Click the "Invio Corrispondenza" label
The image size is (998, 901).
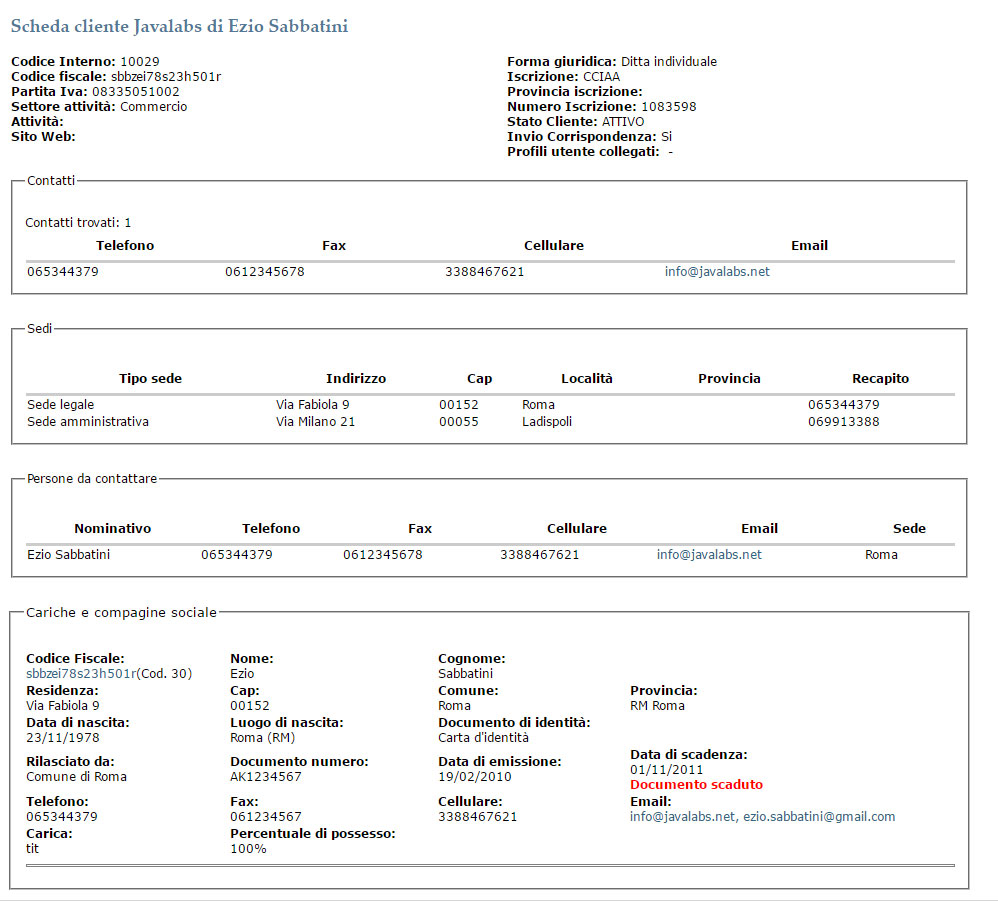point(582,137)
